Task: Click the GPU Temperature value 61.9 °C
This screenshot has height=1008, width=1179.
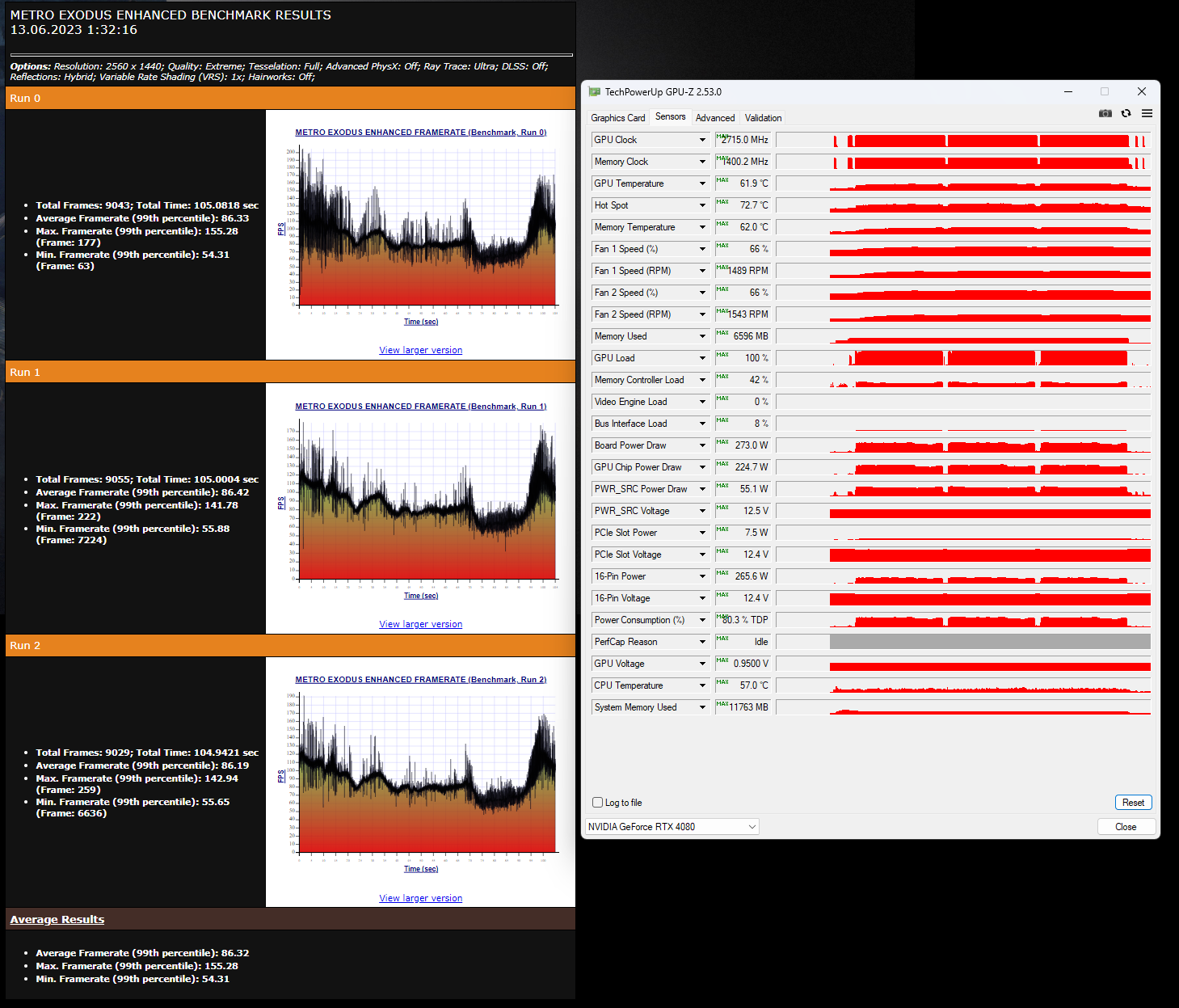Action: click(x=743, y=183)
